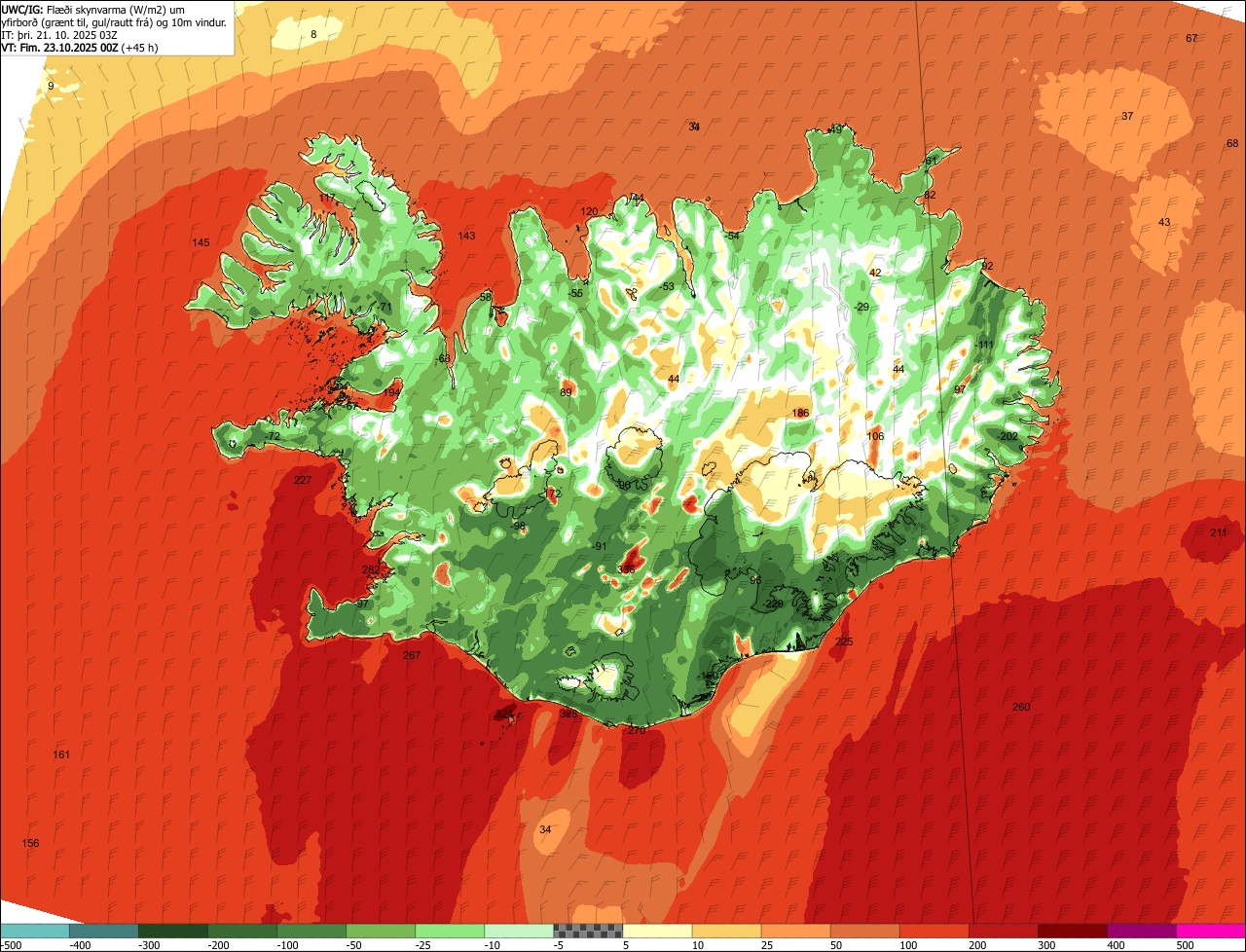Screen dimensions: 1246x952
Task: Click the value 106 in eastern highlands
Action: 875,436
